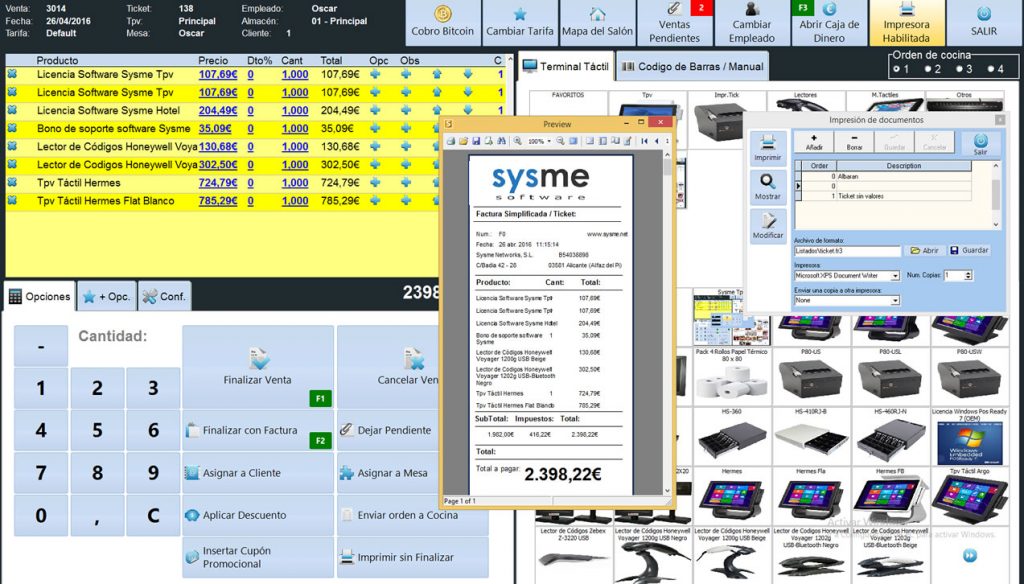Click Añadir plus button in print dialog
This screenshot has height=584, width=1024.
point(814,142)
